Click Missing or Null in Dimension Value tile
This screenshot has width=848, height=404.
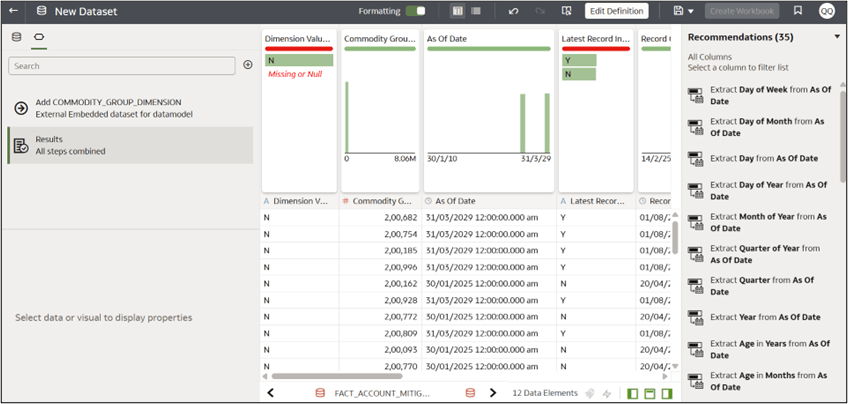(x=295, y=74)
